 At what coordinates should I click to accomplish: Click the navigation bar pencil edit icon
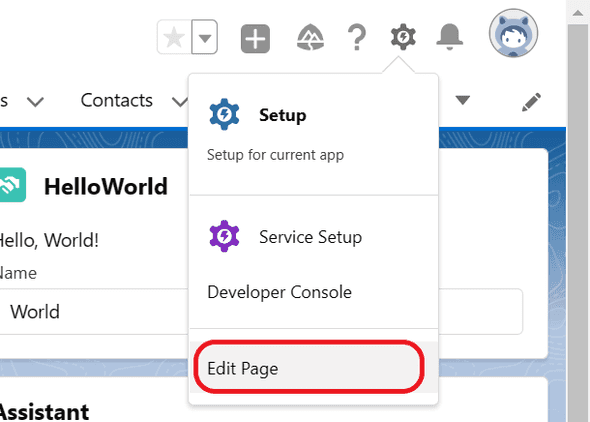[531, 102]
